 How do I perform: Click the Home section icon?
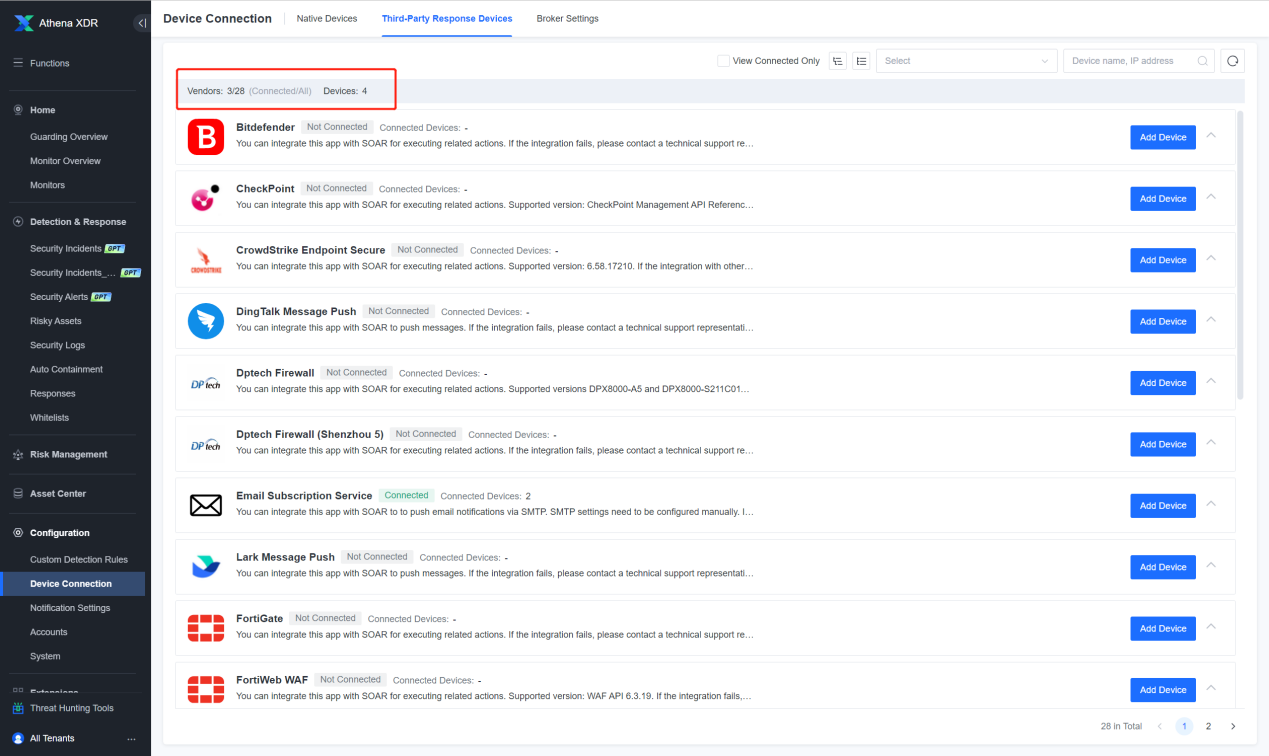(18, 110)
